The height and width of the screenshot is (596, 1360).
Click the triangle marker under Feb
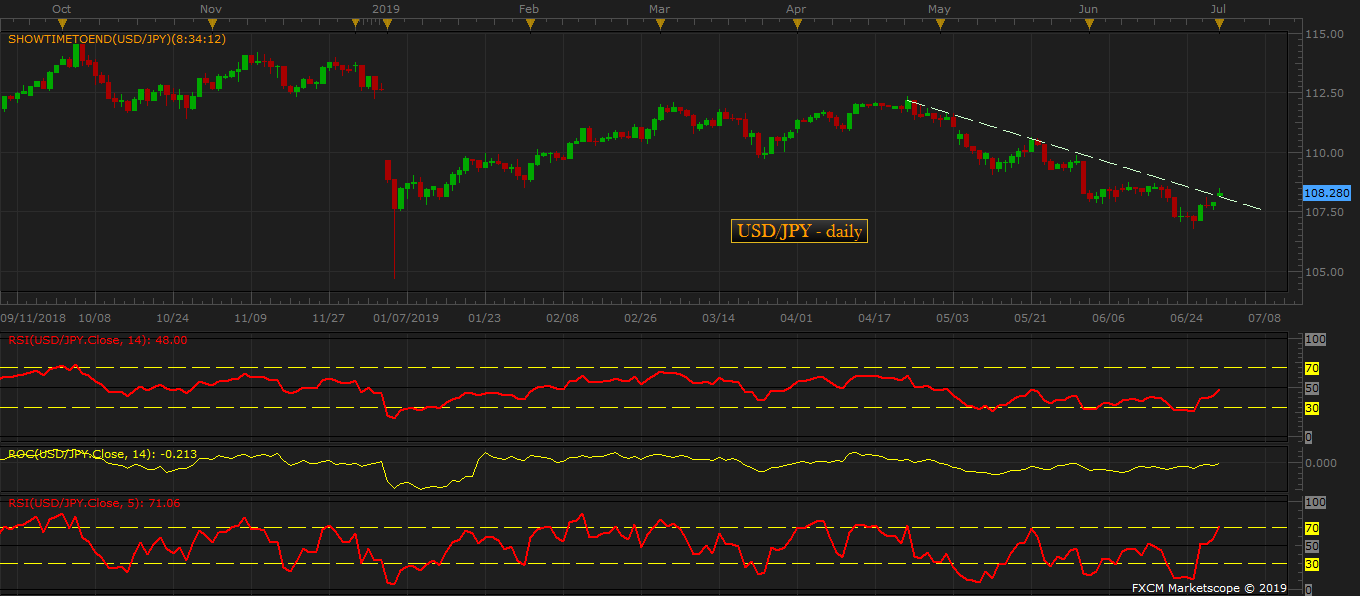530,24
